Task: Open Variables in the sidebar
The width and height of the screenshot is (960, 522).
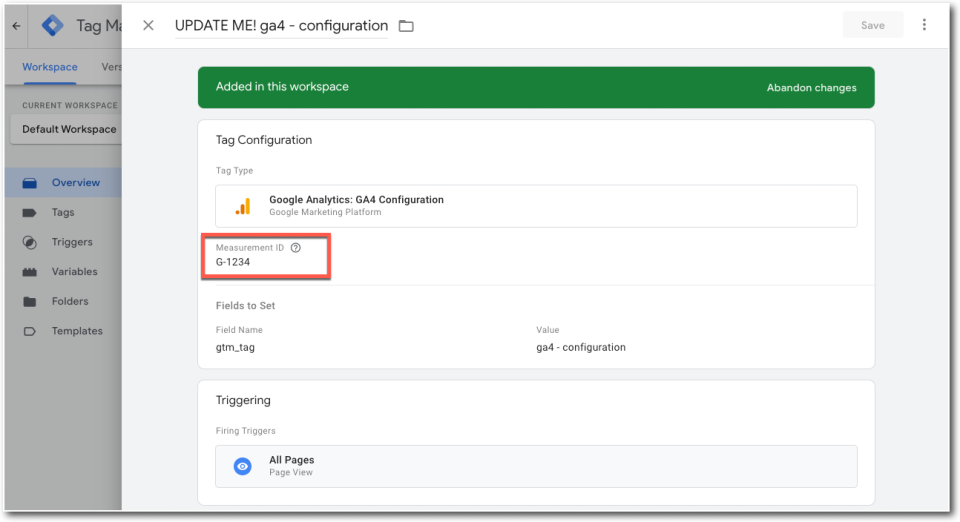Action: (x=64, y=272)
